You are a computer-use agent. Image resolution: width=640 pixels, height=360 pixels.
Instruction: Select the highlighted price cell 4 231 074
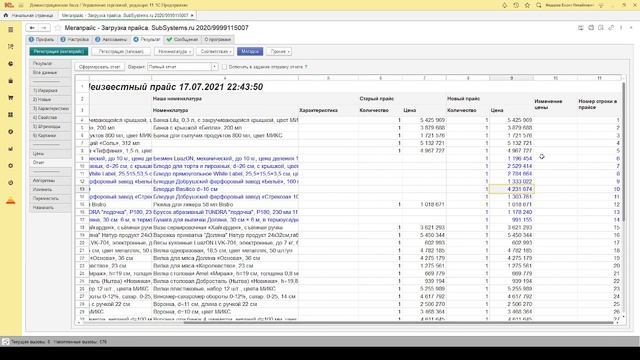pyautogui.click(x=511, y=189)
